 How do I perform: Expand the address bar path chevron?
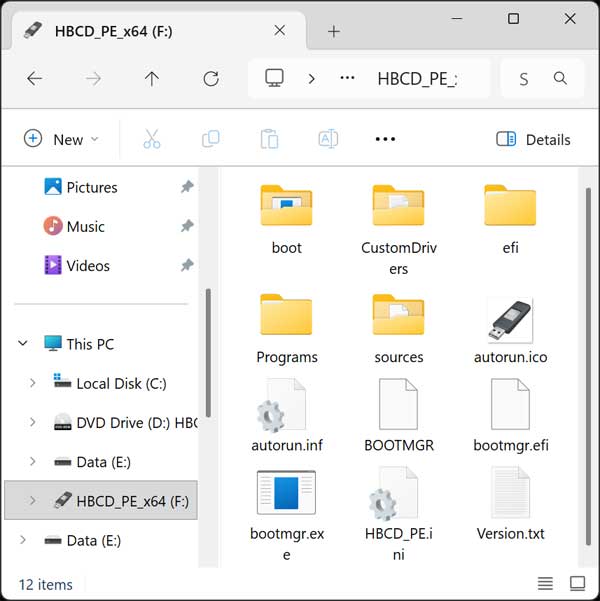pos(312,79)
